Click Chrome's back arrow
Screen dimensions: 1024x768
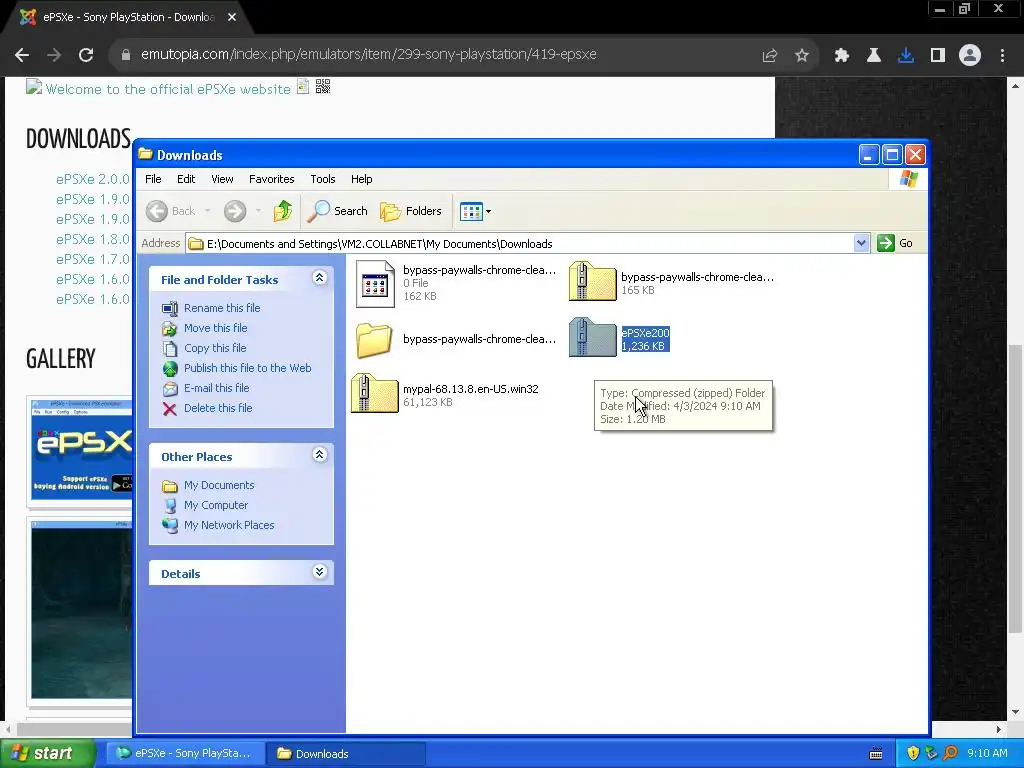coord(22,55)
